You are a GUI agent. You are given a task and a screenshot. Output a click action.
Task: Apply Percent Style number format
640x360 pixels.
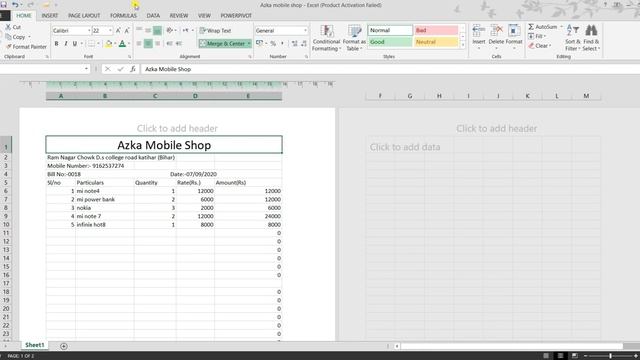[x=273, y=43]
